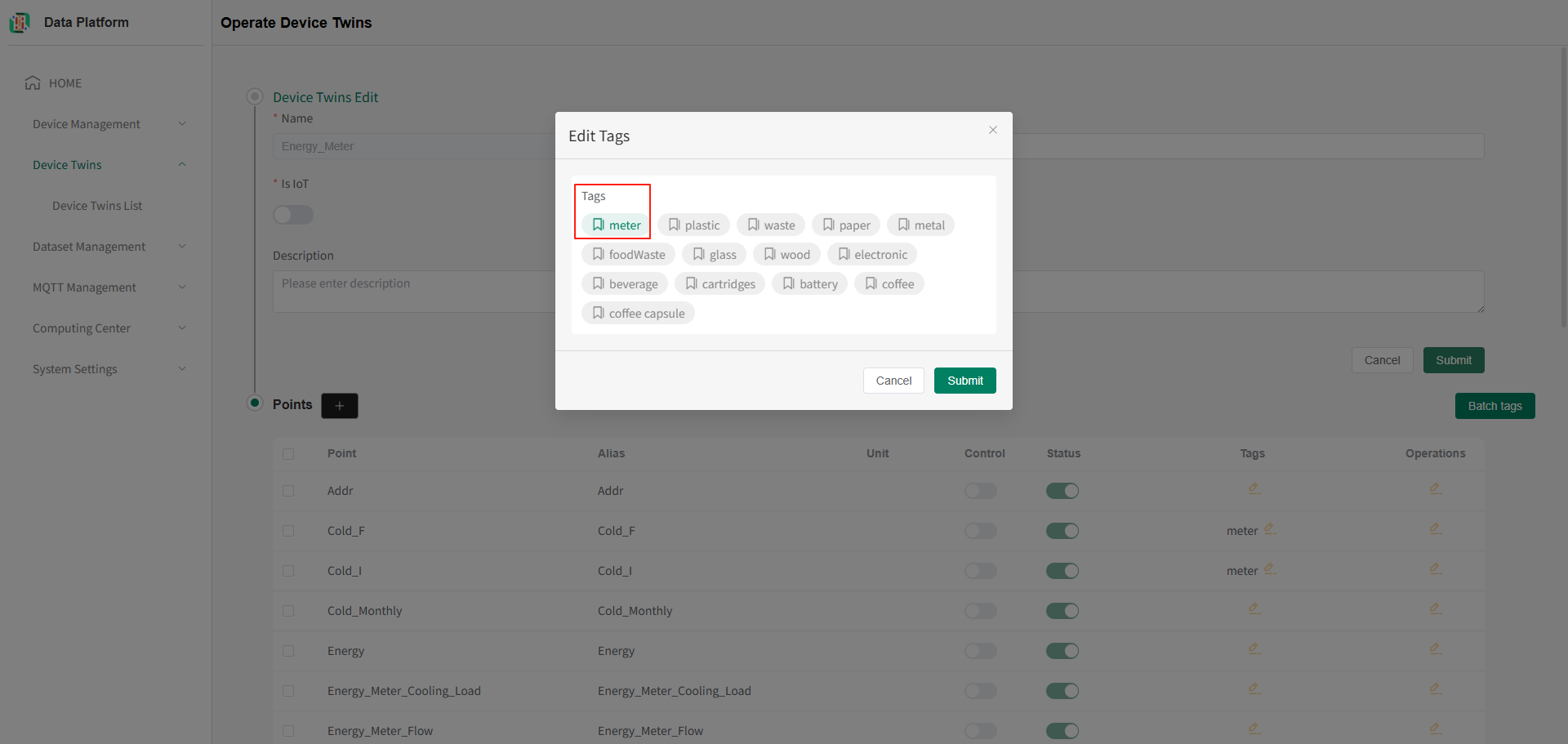Expand the System Settings menu

point(109,369)
